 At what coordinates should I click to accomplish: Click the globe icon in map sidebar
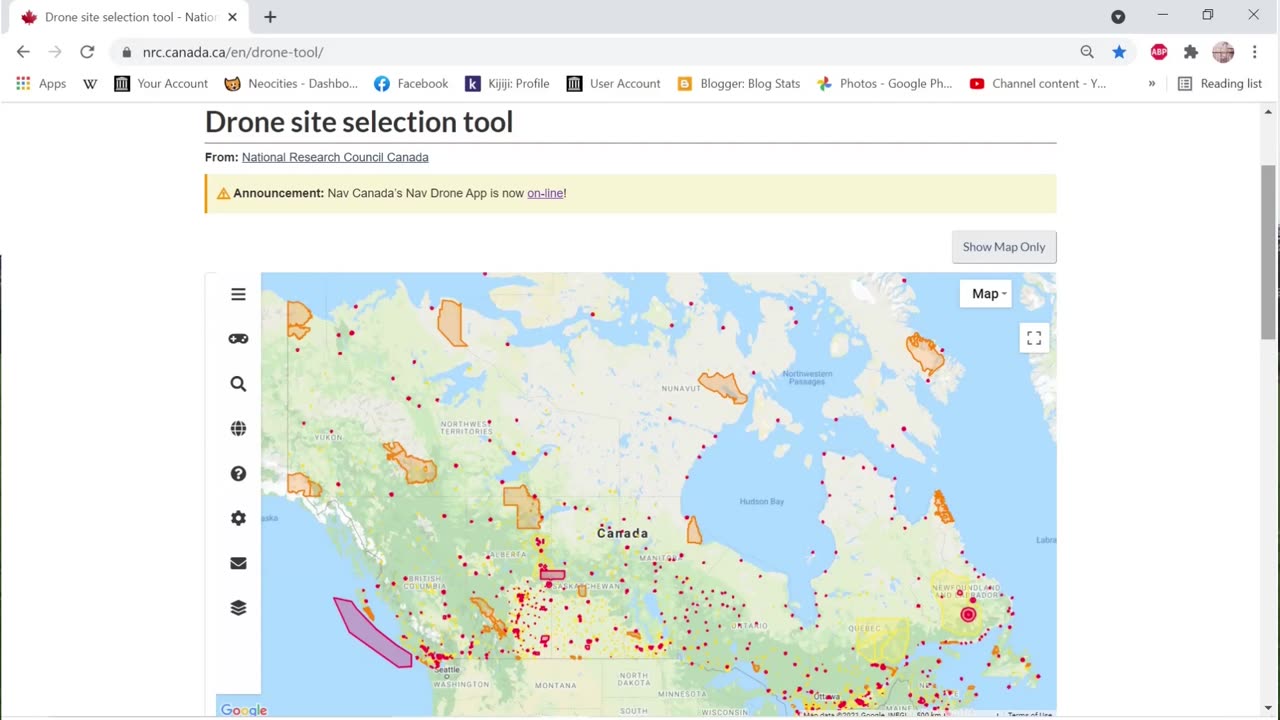[x=238, y=429]
